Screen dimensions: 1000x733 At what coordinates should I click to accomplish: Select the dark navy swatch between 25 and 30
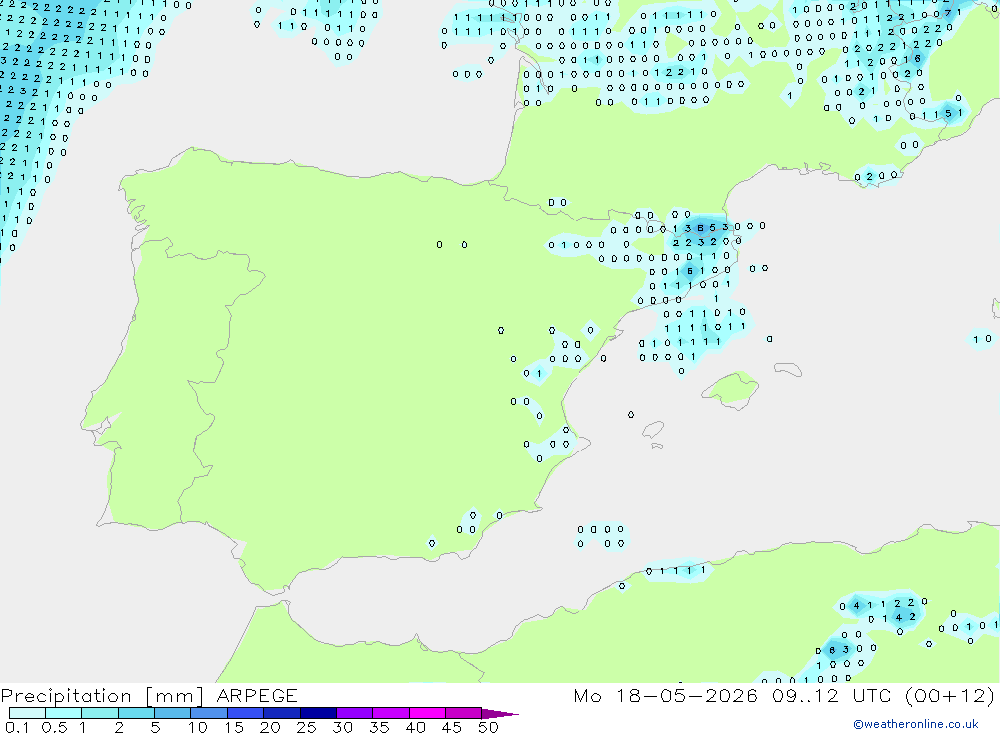coord(318,713)
